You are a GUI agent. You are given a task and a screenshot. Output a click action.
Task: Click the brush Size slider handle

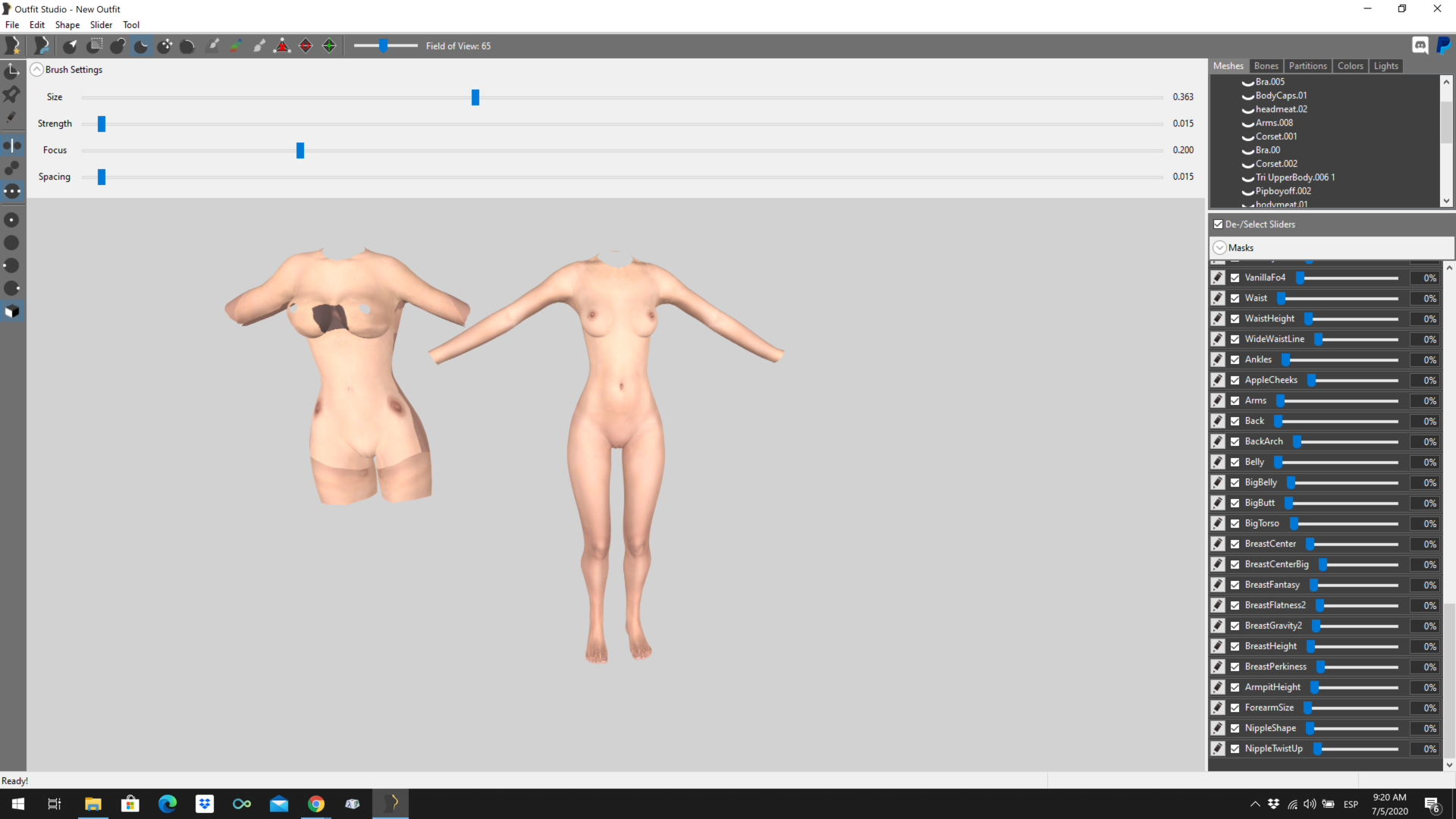coord(475,97)
